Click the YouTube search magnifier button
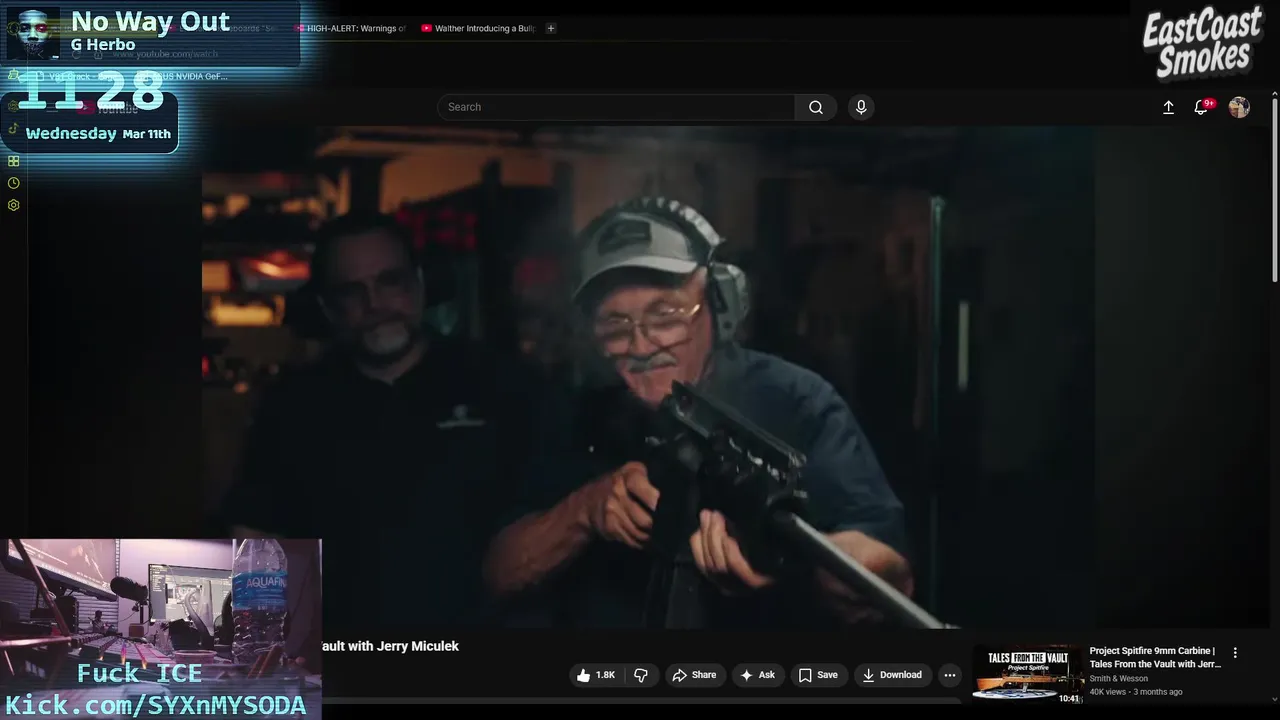 point(816,107)
